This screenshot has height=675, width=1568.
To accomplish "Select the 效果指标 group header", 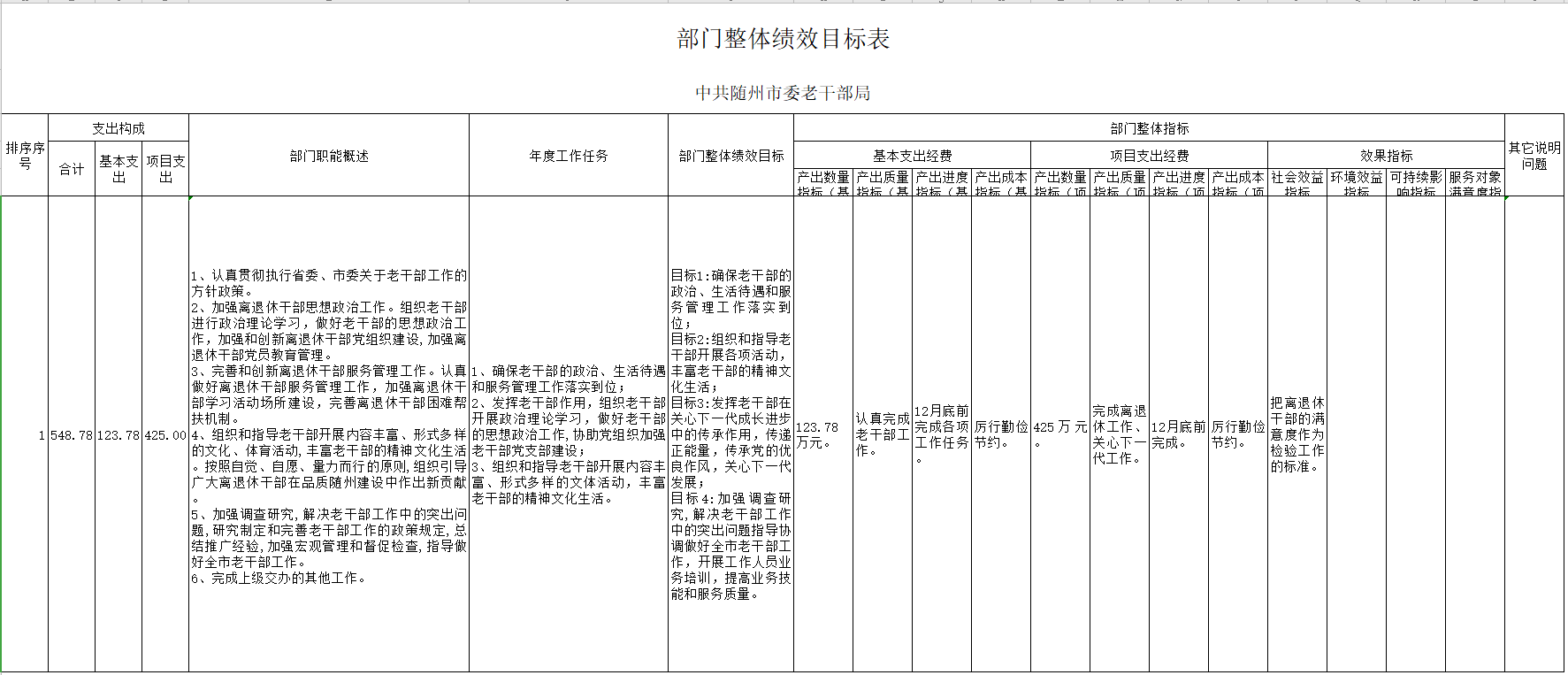I will 1386,156.
